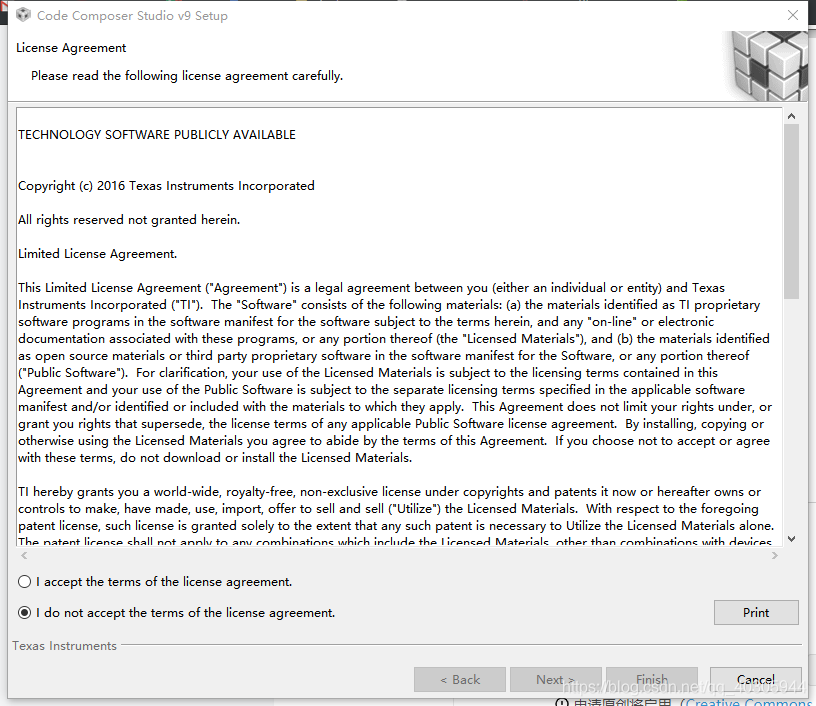Select "I do not accept the terms" option
Screen dimensions: 816x706
click(25, 613)
